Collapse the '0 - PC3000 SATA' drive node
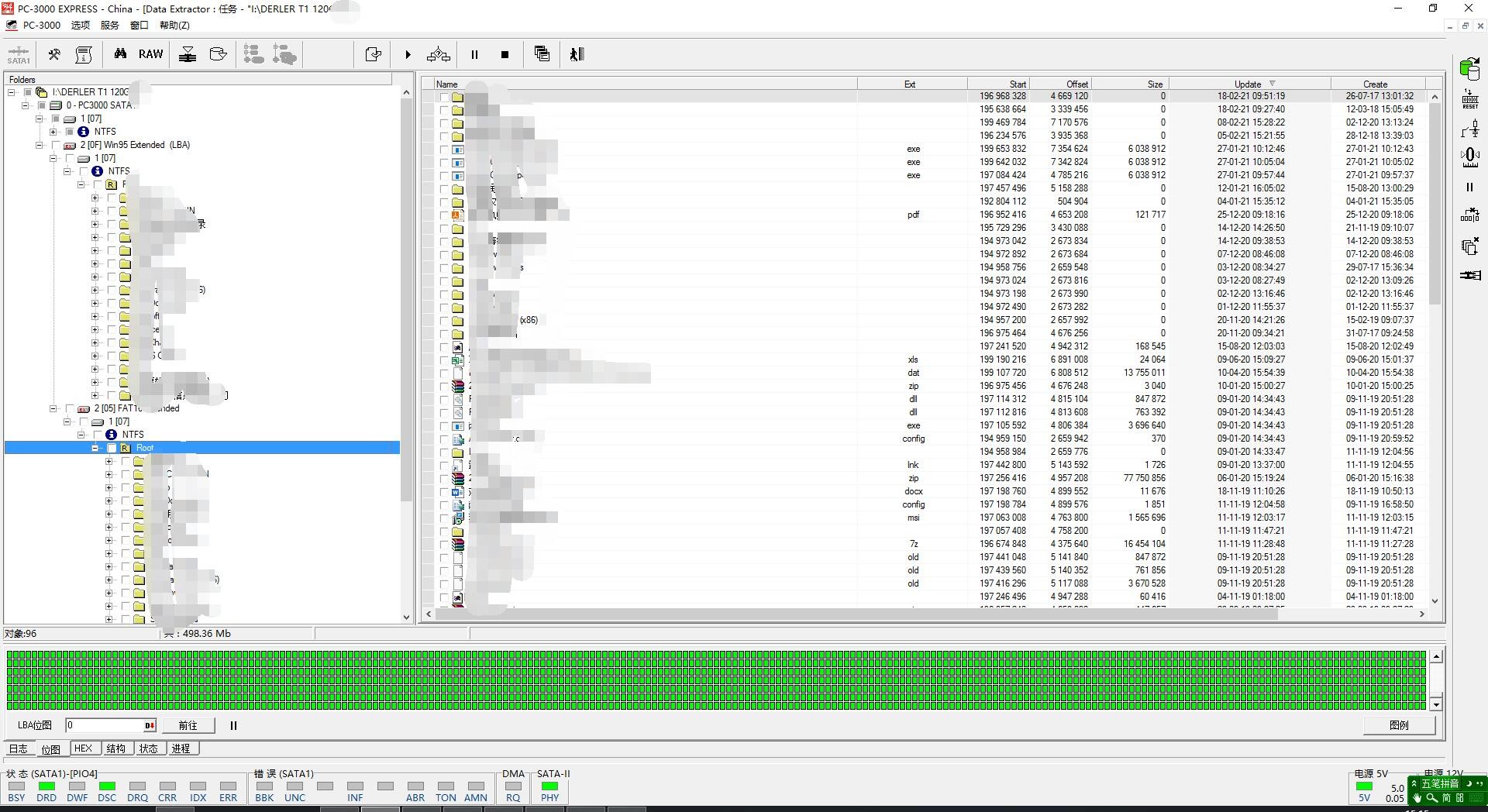1488x812 pixels. point(26,105)
